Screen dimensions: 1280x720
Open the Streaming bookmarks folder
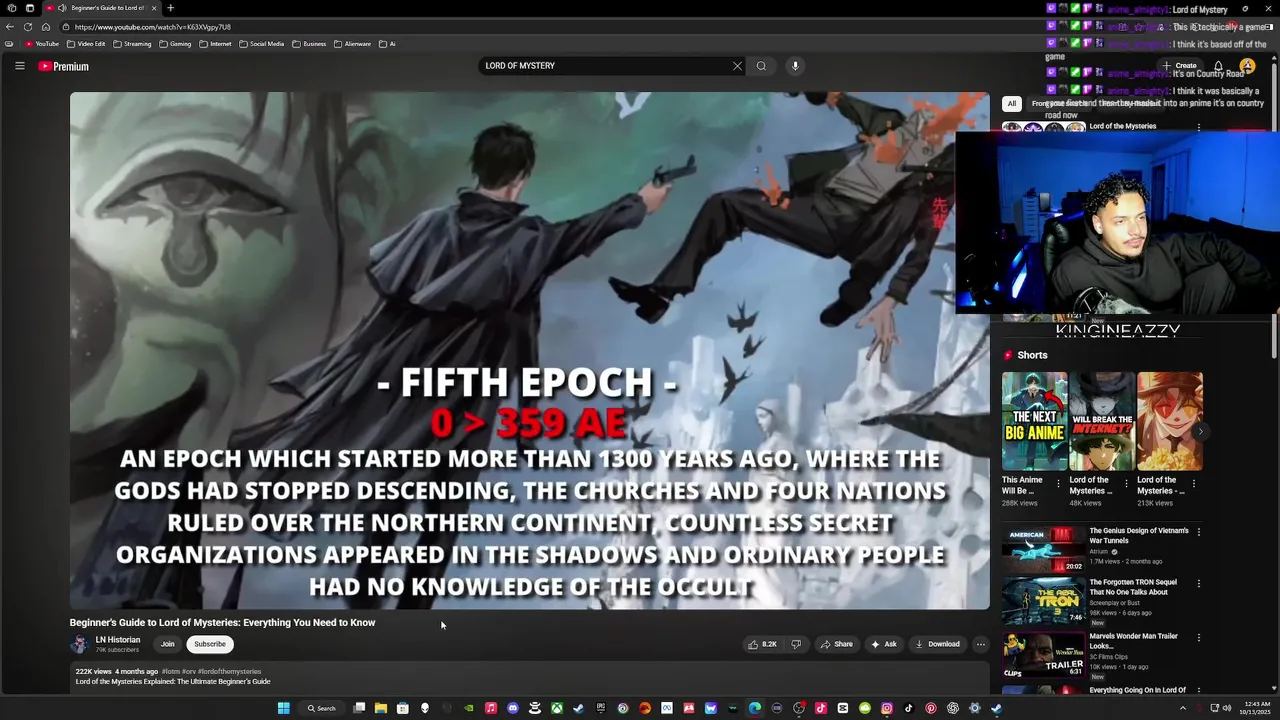(x=132, y=44)
